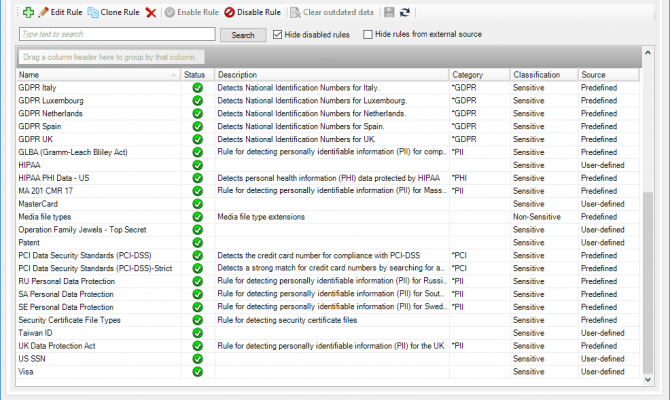Screen dimensions: 670x400
Task: Click the vertical scrollbar thumb
Action: click(x=648, y=283)
